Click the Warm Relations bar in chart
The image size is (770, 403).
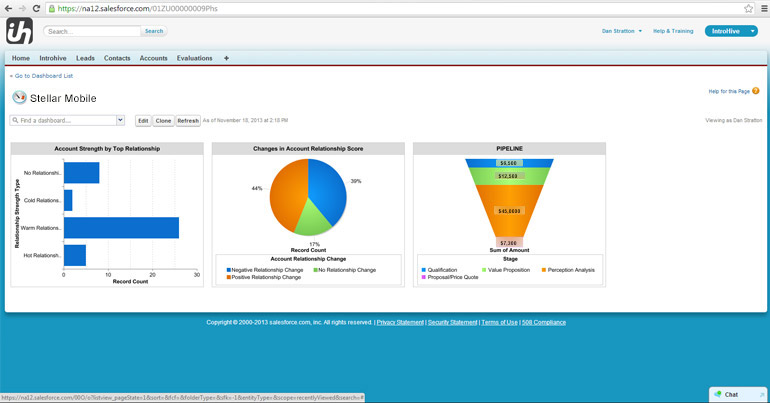point(121,228)
